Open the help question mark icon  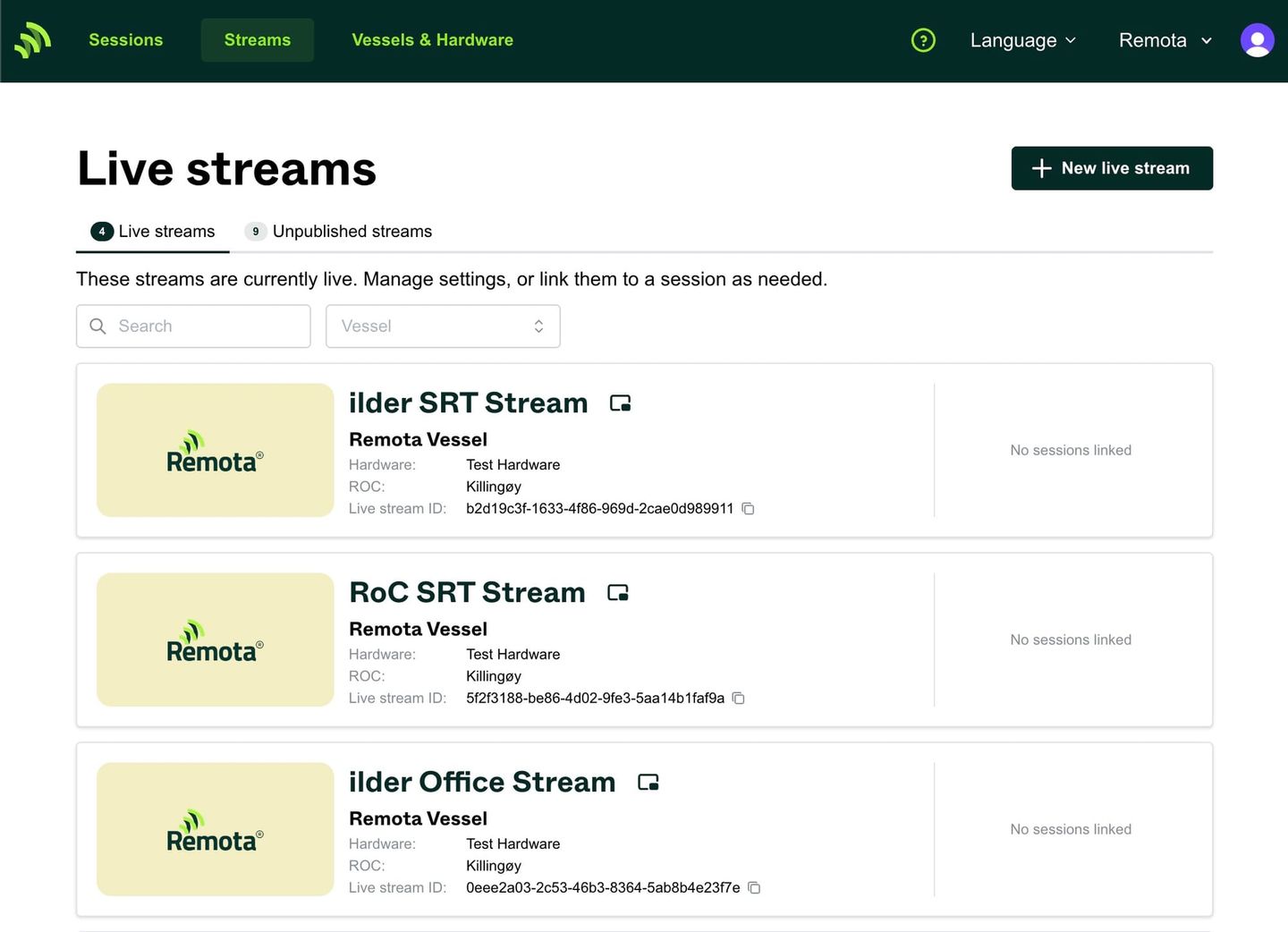click(923, 40)
